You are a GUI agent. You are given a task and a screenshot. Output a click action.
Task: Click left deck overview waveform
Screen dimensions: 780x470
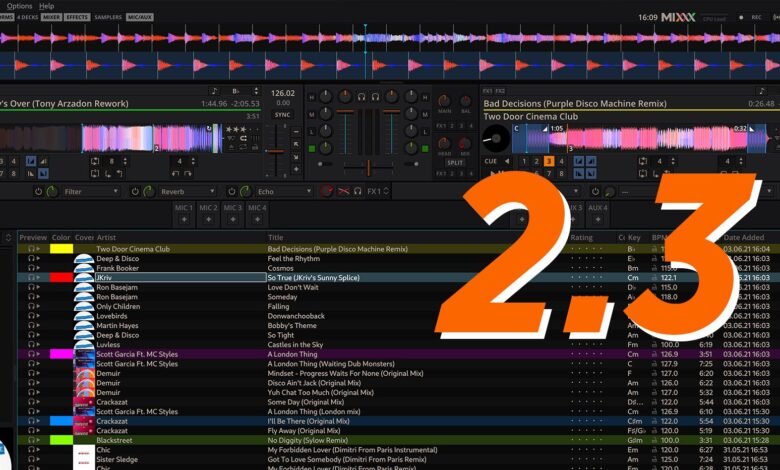click(110, 138)
